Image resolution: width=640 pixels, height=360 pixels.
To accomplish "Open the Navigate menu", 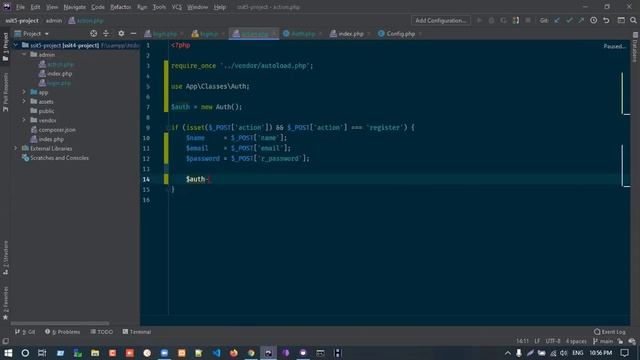I will click(x=75, y=7).
